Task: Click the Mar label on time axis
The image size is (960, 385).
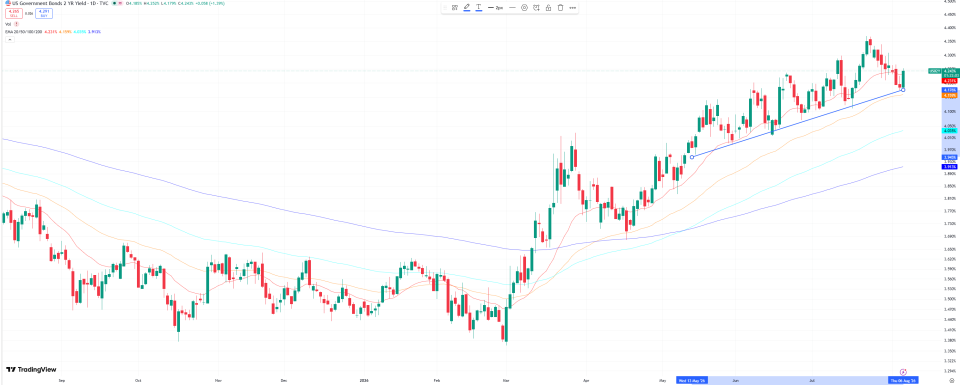Action: [505, 381]
